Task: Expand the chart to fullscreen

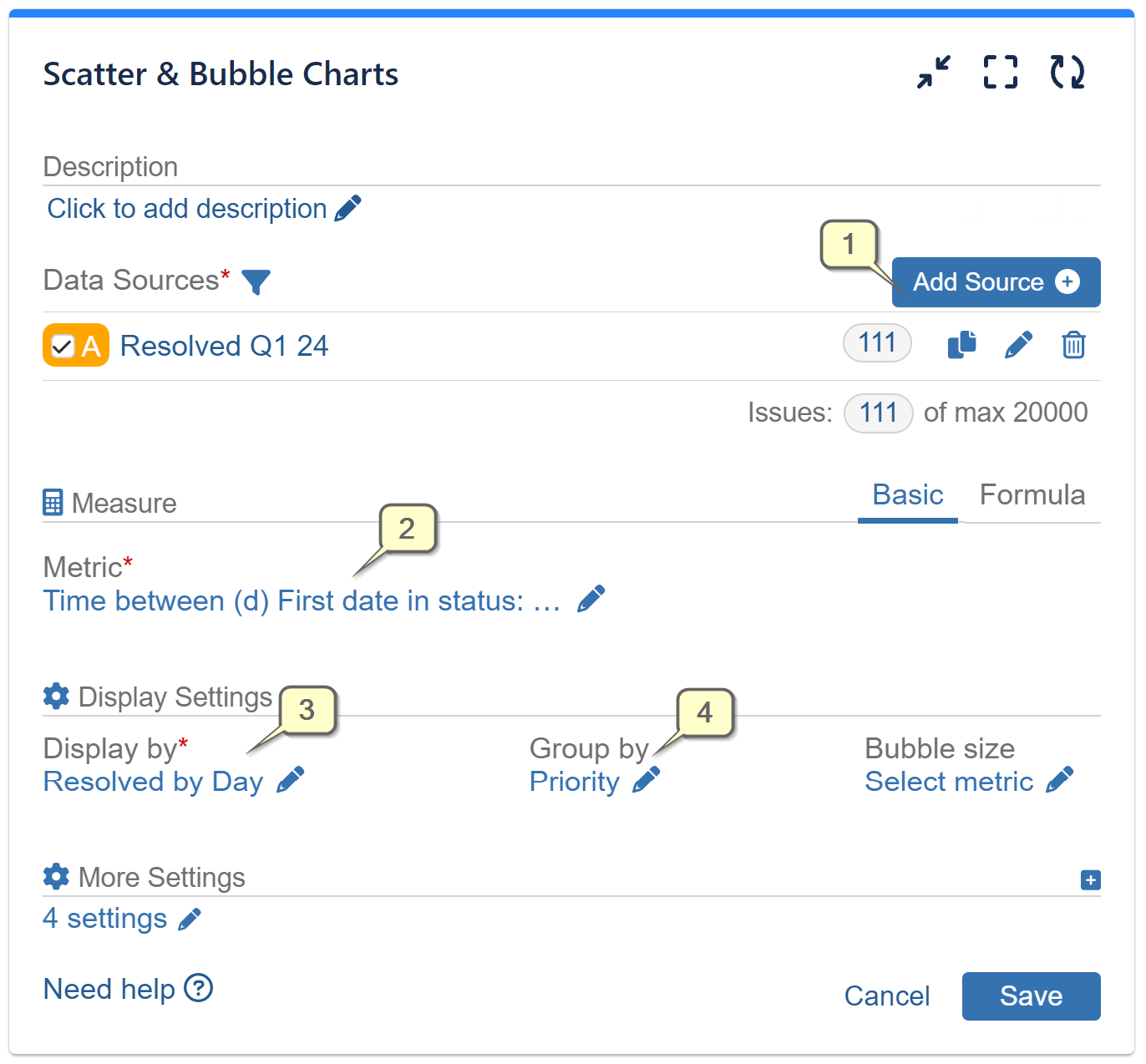Action: click(x=1000, y=72)
